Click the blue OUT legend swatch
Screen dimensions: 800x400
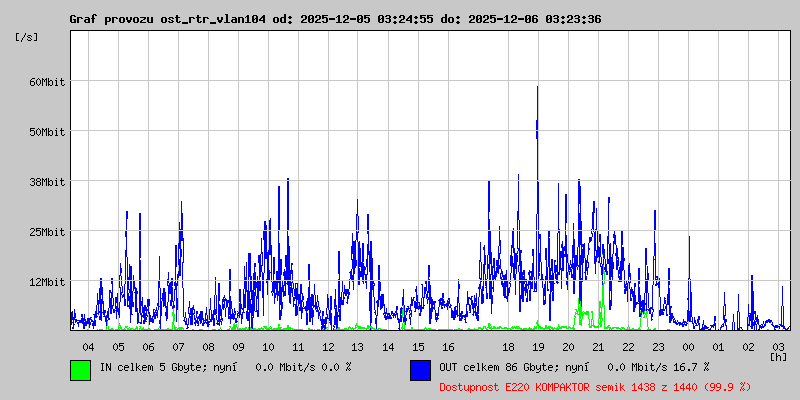point(420,369)
